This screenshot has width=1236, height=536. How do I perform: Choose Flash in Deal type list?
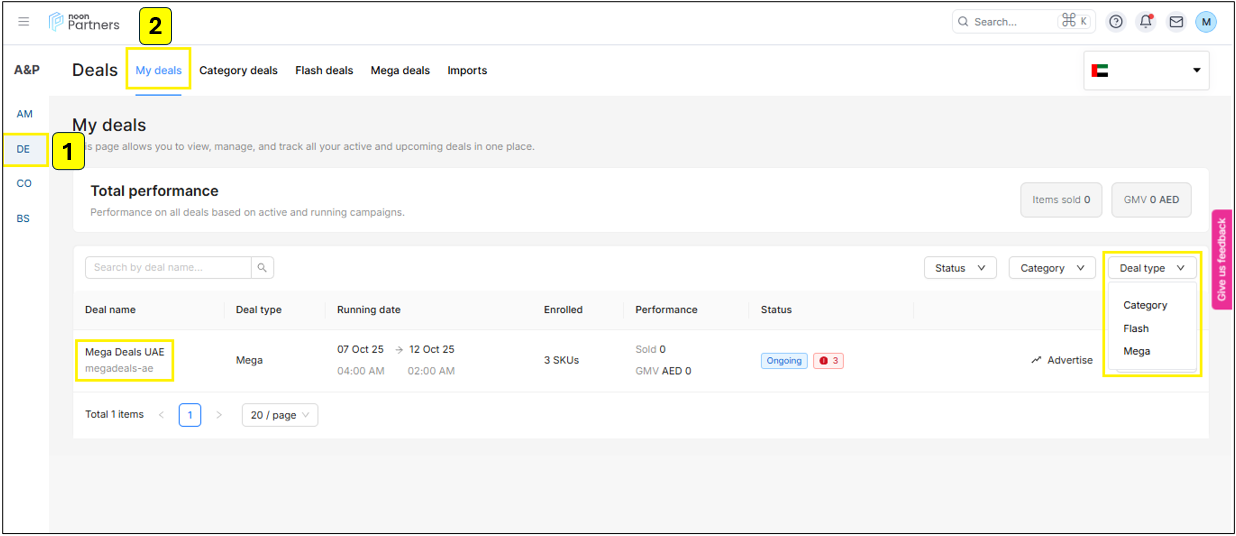pyautogui.click(x=1136, y=329)
